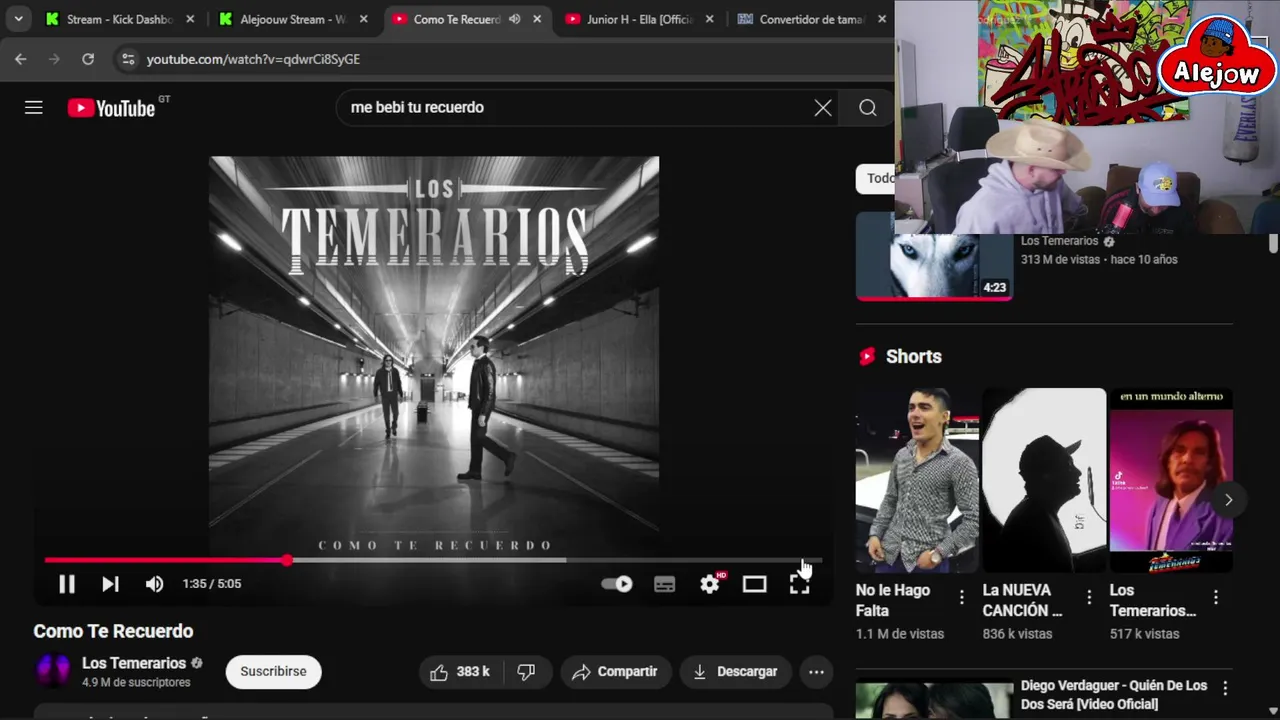This screenshot has height=720, width=1280.
Task: Go to YouTube home via the logo
Action: click(111, 108)
